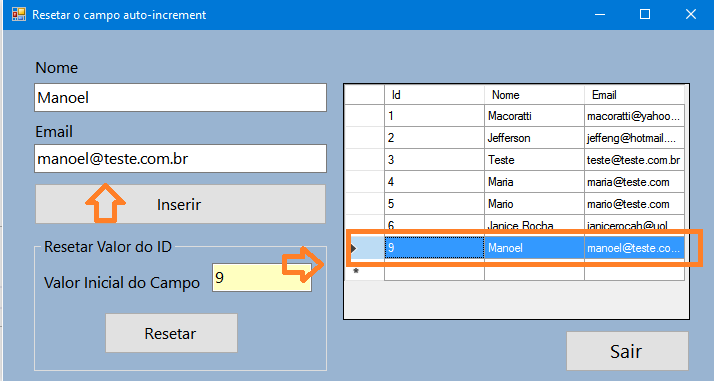Focus the Email text field
Image resolution: width=714 pixels, height=382 pixels.
180,158
